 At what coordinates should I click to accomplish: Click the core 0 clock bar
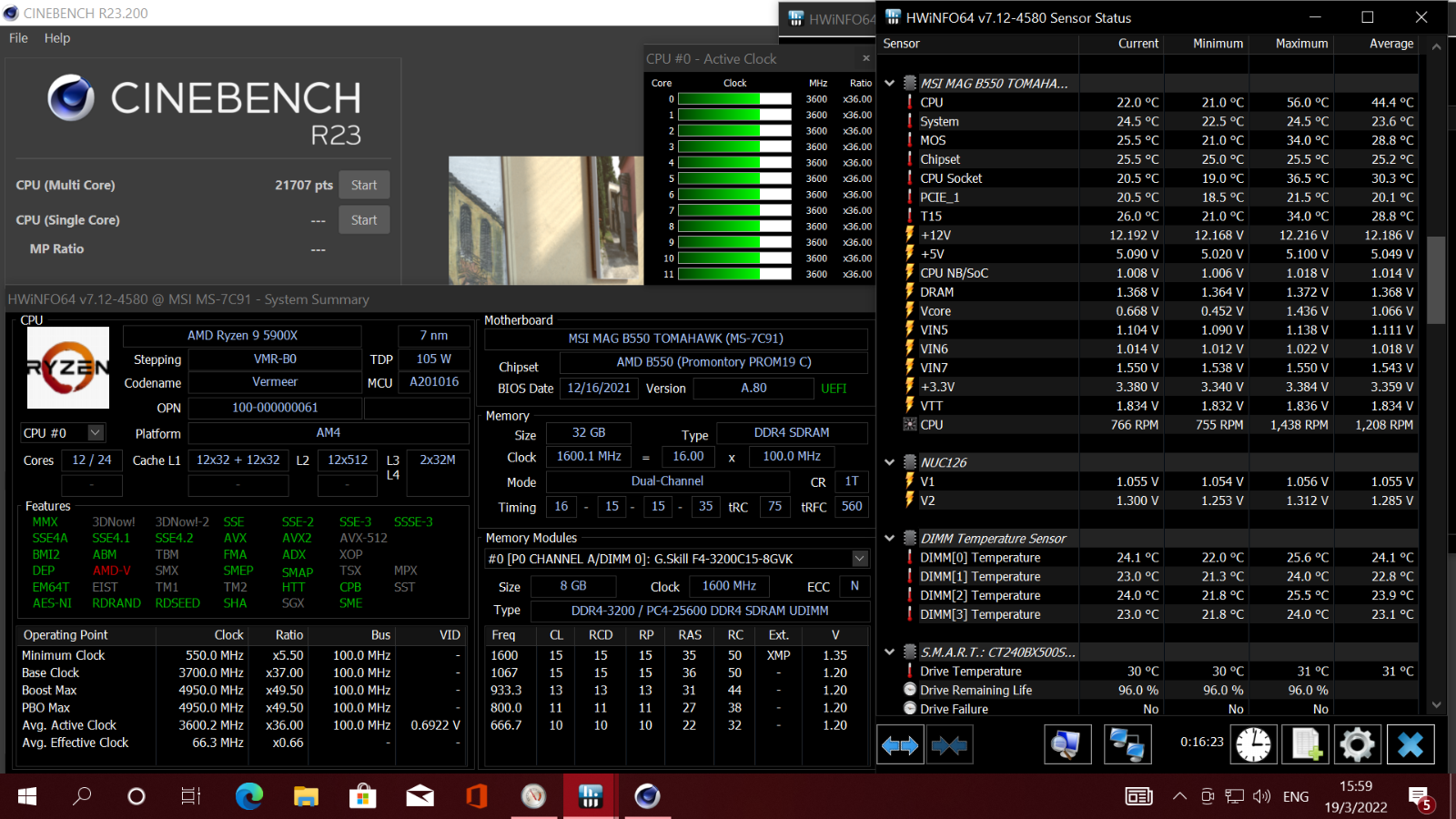[x=734, y=99]
